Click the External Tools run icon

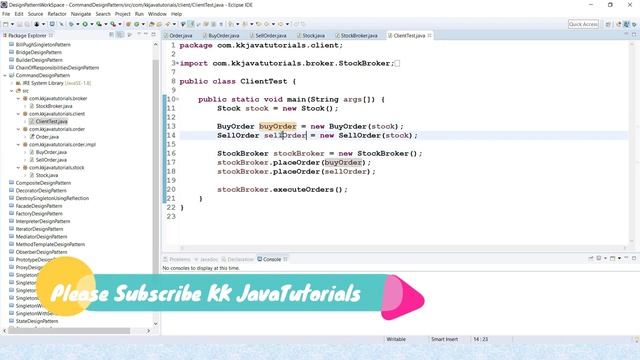pos(113,24)
